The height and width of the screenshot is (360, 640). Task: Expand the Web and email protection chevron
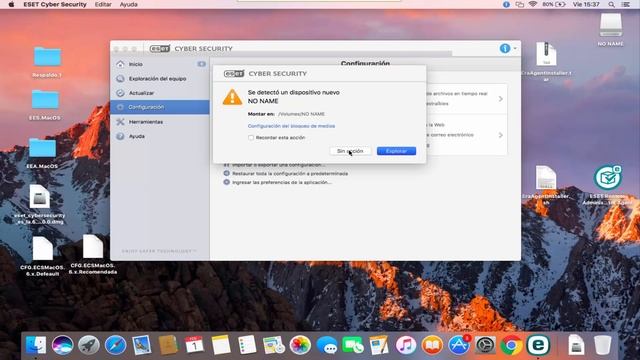click(x=500, y=135)
